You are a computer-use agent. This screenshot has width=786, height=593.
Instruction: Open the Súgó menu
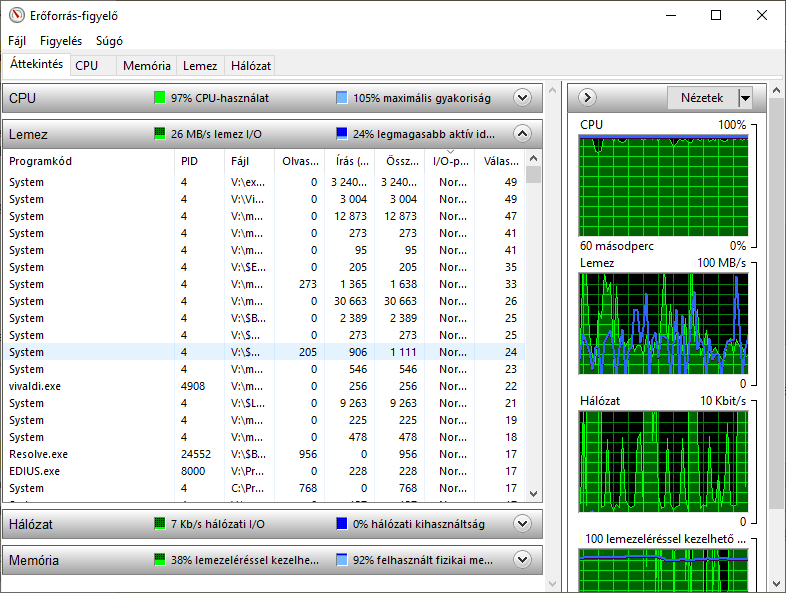pyautogui.click(x=109, y=41)
